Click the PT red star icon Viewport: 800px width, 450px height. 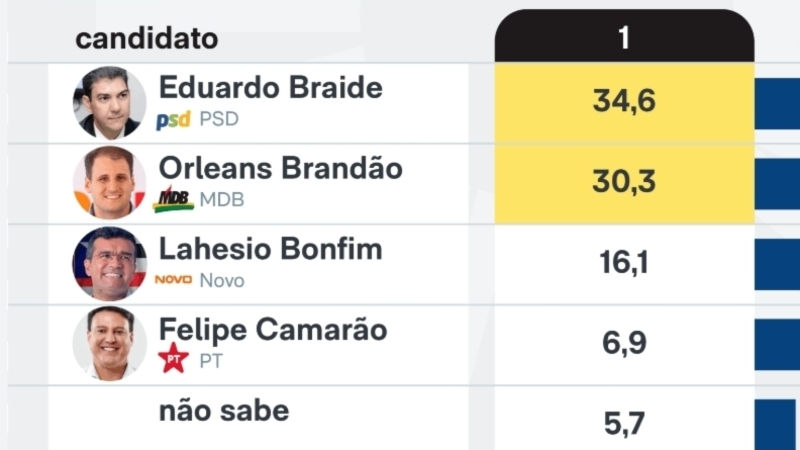(x=174, y=359)
